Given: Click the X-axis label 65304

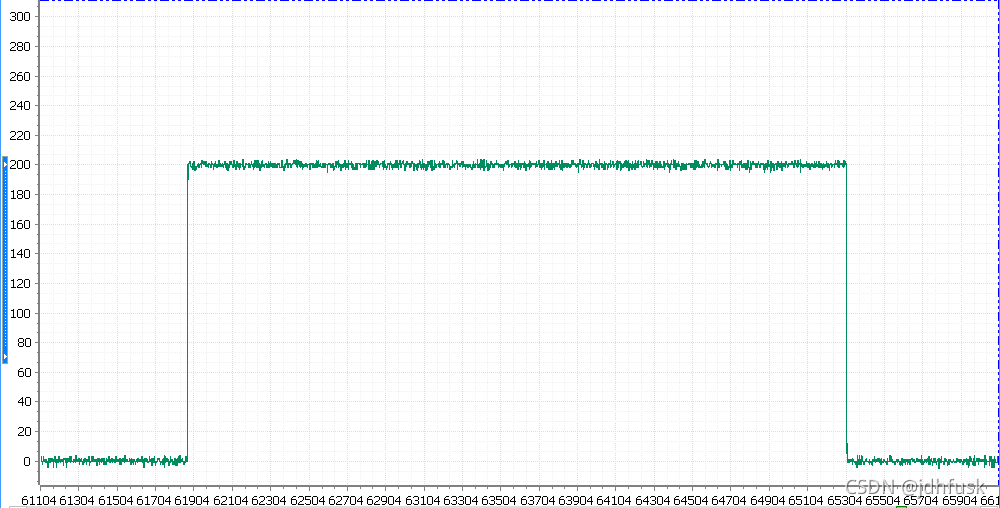Looking at the screenshot, I should [x=844, y=501].
